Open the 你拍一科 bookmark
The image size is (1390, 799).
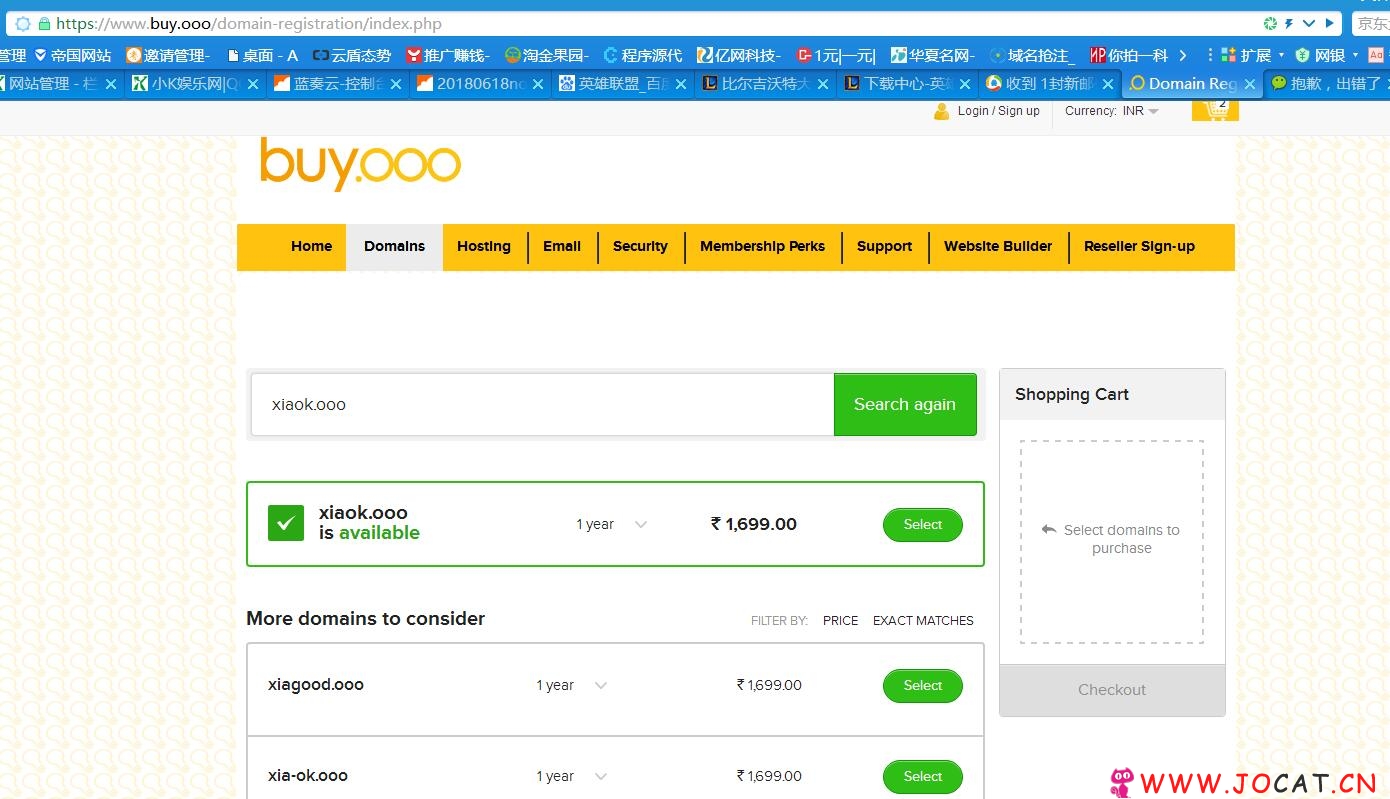pyautogui.click(x=1129, y=55)
